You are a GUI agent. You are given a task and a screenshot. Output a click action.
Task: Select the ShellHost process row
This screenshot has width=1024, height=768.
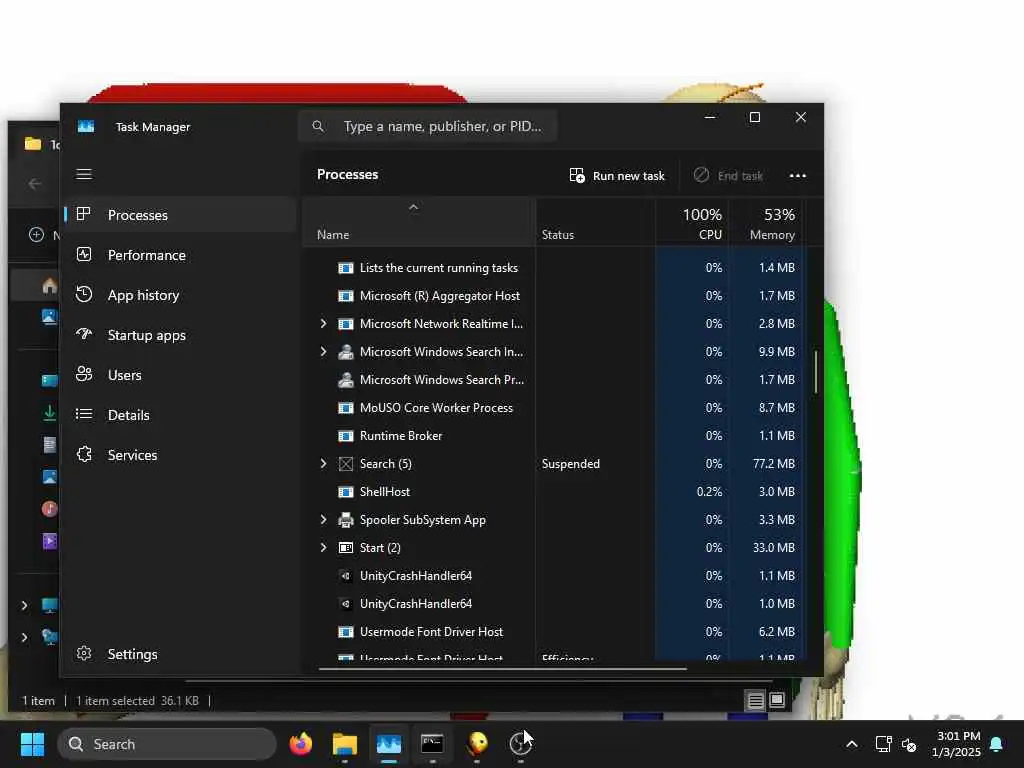coord(553,492)
